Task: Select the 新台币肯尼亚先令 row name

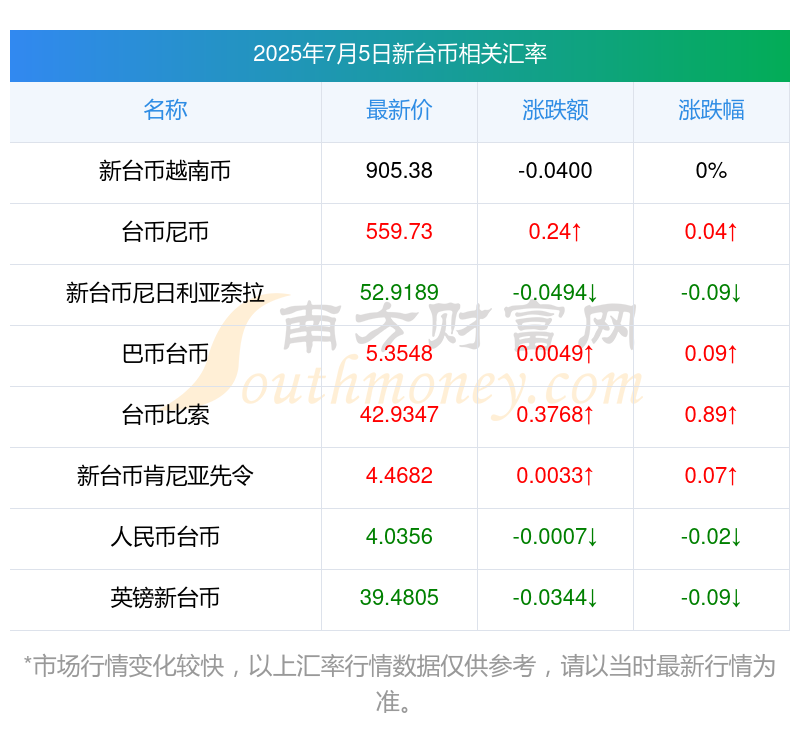Action: point(165,476)
